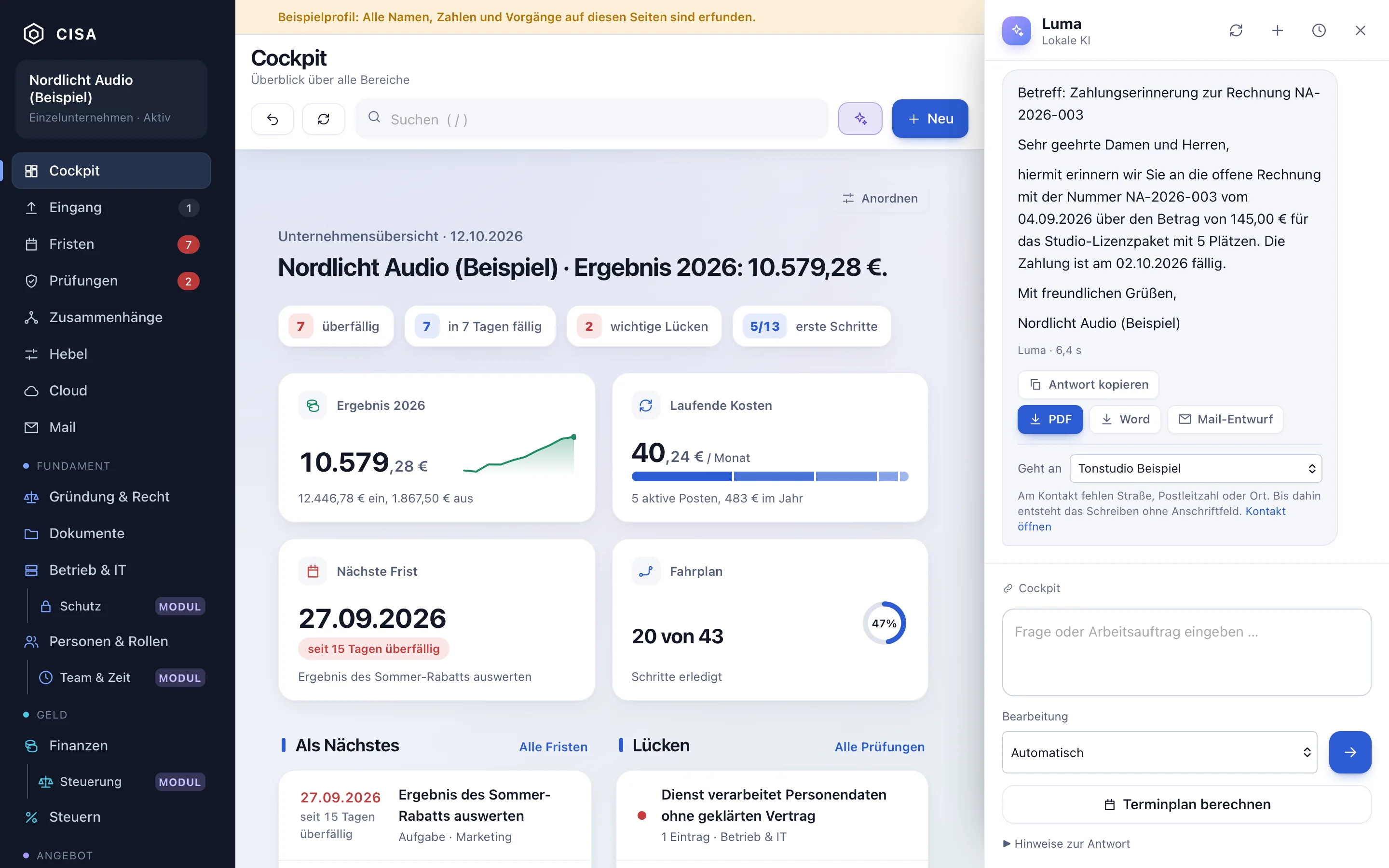Open the 'Geht an' Tonstudio Beispiel dropdown
This screenshot has width=1389, height=868.
[x=1196, y=468]
